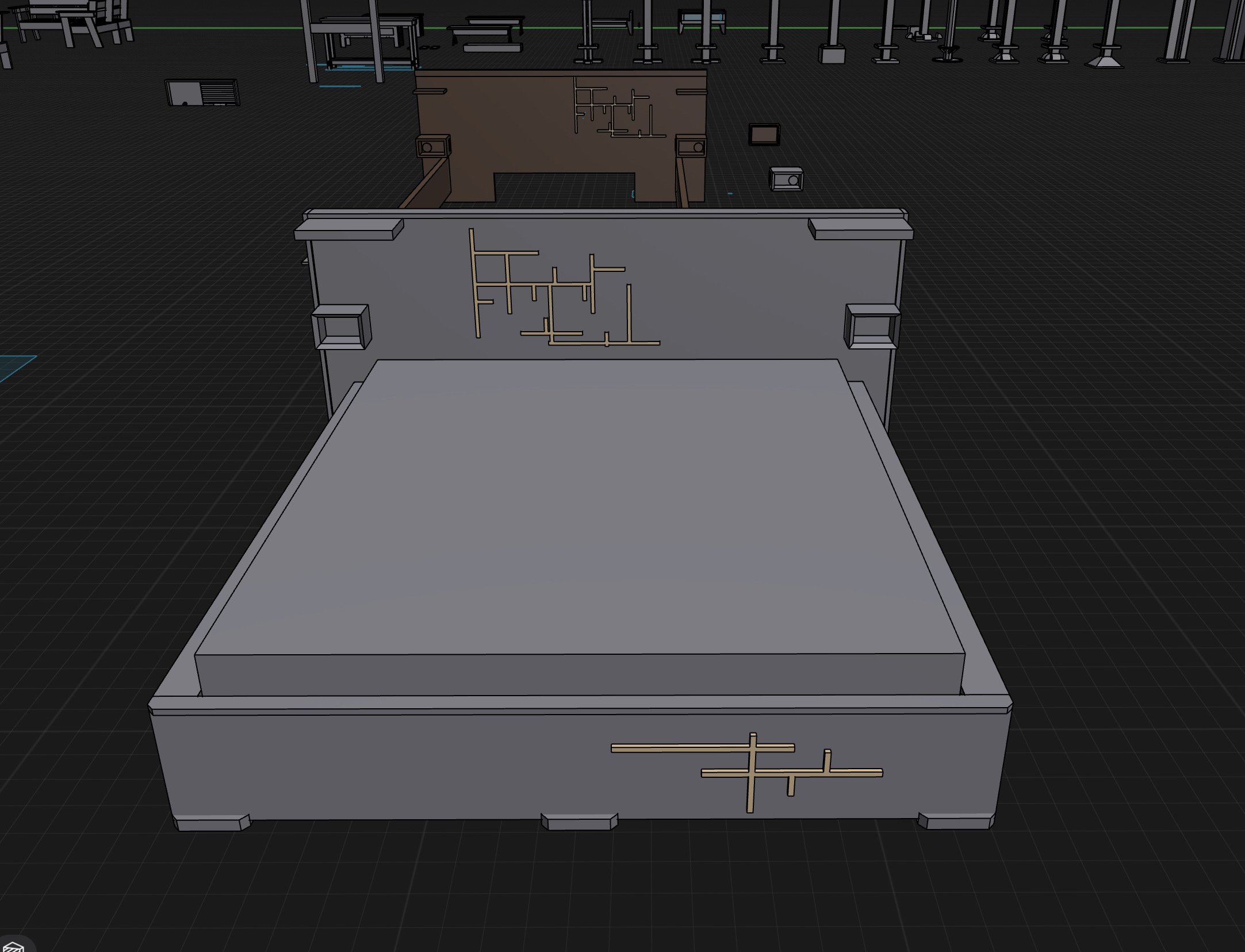Select the right foot under the bed footboard
The height and width of the screenshot is (952, 1245).
click(956, 820)
